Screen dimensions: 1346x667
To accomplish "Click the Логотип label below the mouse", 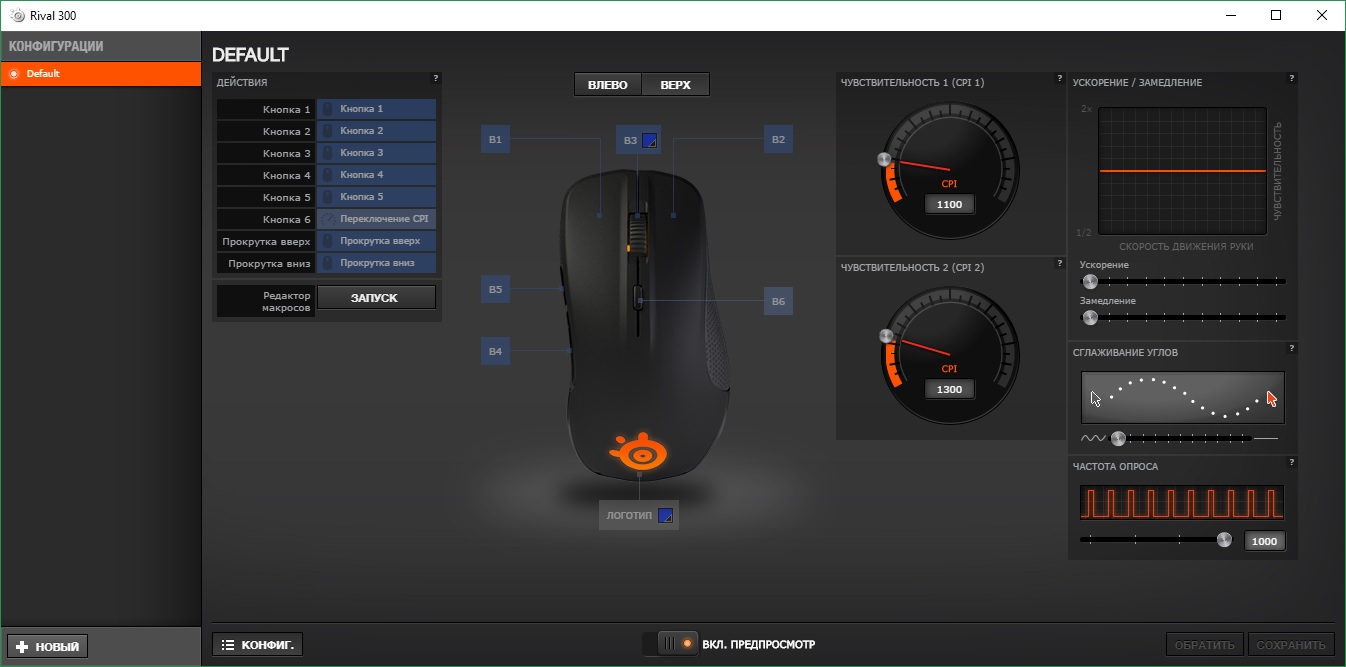I will pos(629,516).
